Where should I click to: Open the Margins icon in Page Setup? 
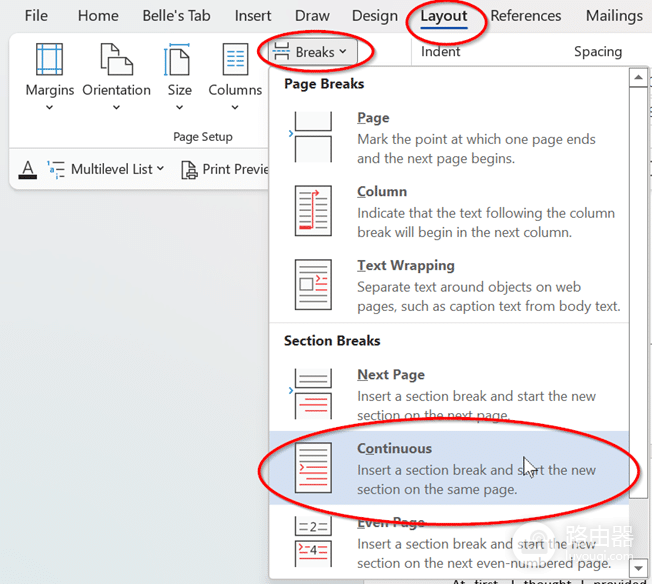click(x=49, y=59)
